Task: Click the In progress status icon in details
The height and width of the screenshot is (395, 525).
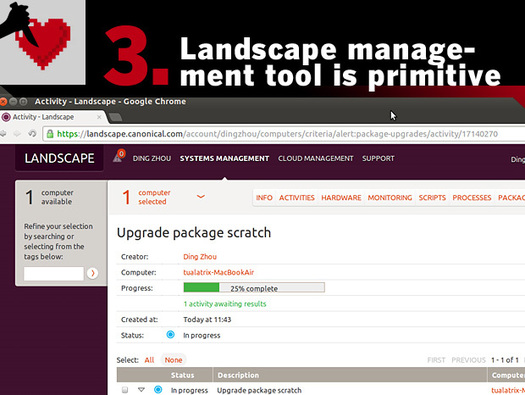Action: click(x=170, y=334)
